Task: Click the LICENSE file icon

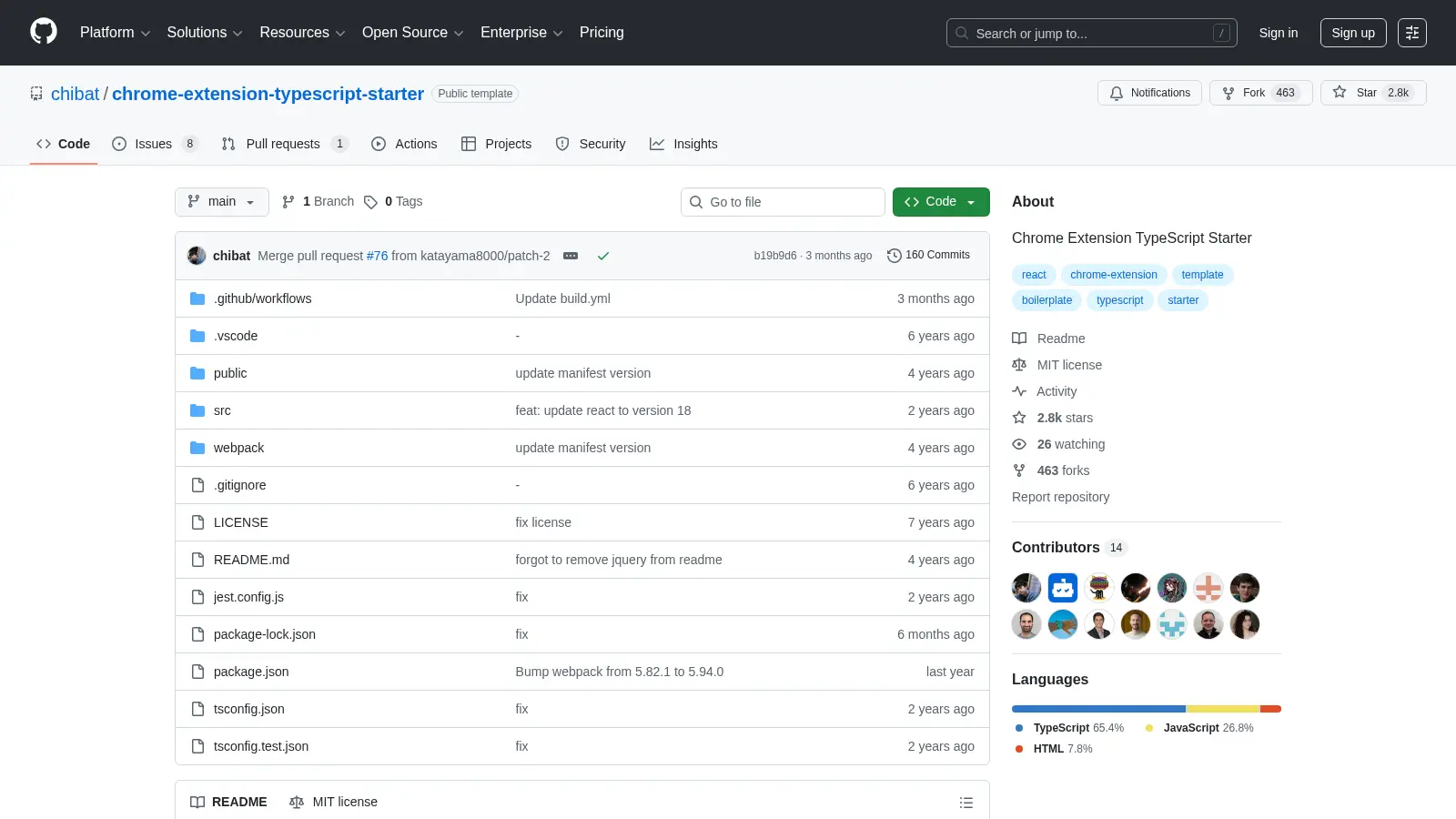Action: pos(197,522)
